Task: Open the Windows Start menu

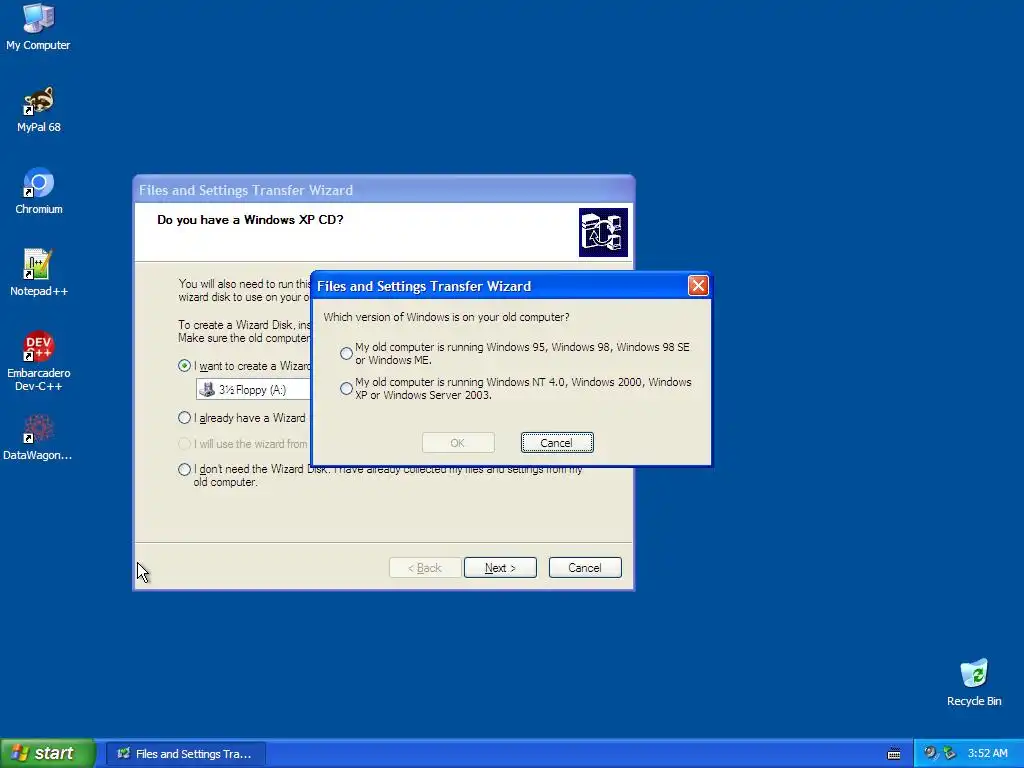Action: point(48,753)
